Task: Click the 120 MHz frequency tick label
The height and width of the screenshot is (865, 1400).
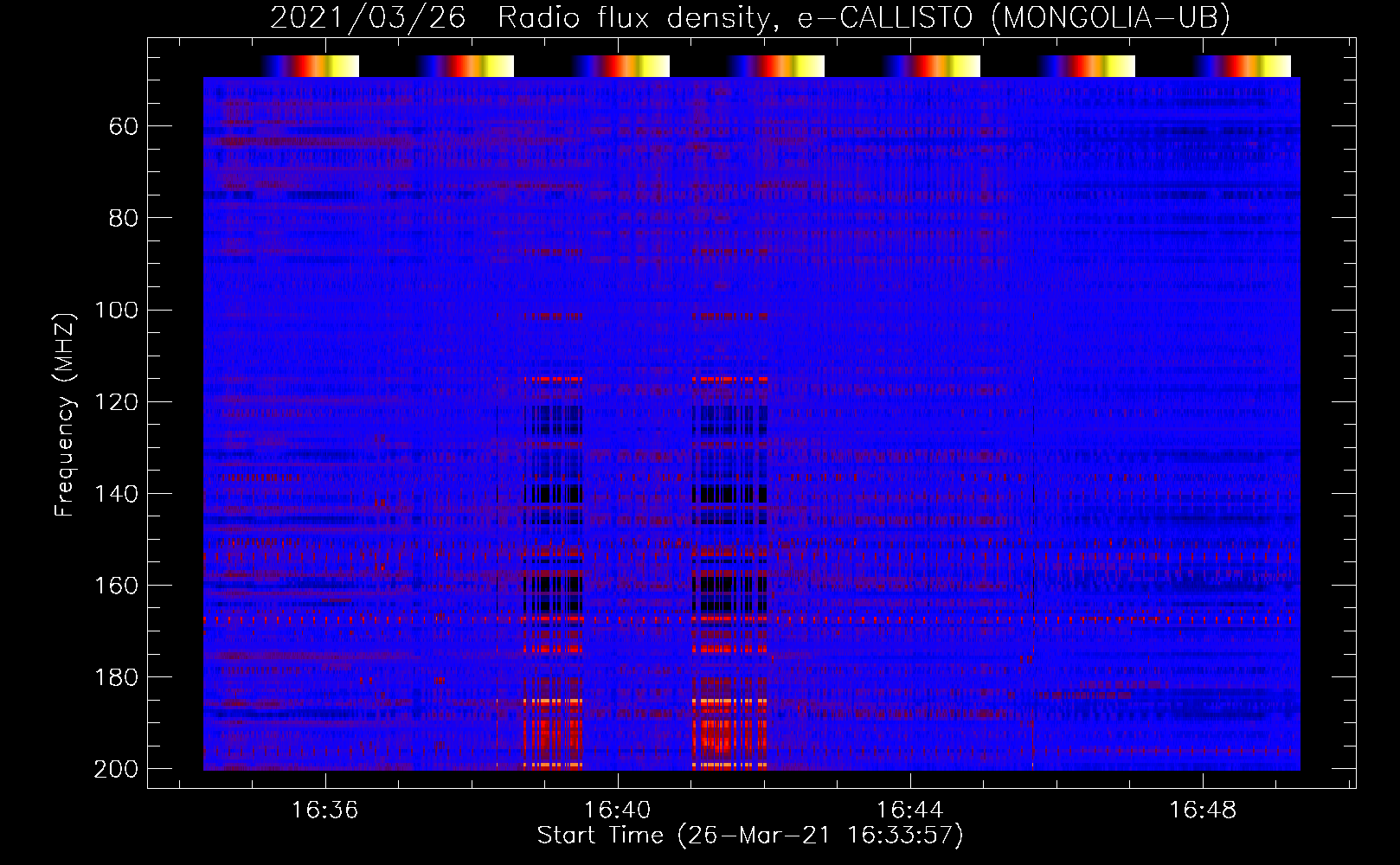Action: (x=116, y=402)
